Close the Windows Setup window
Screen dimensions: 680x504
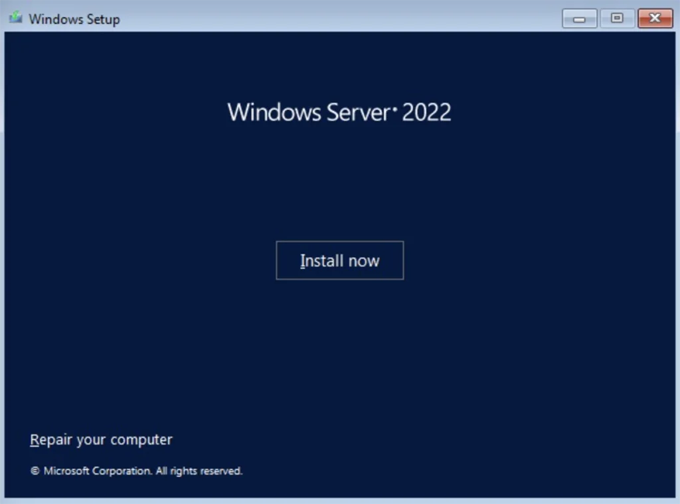click(655, 18)
